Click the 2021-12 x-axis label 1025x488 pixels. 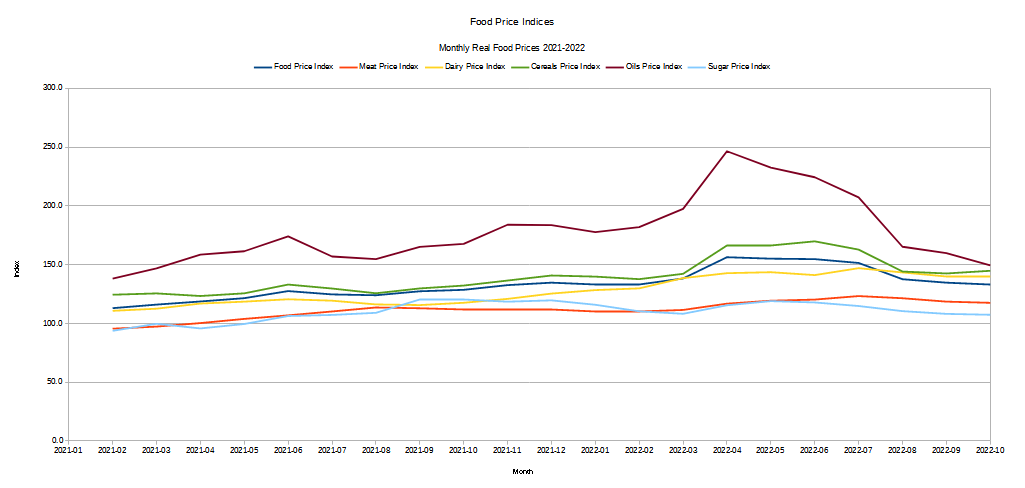(552, 451)
